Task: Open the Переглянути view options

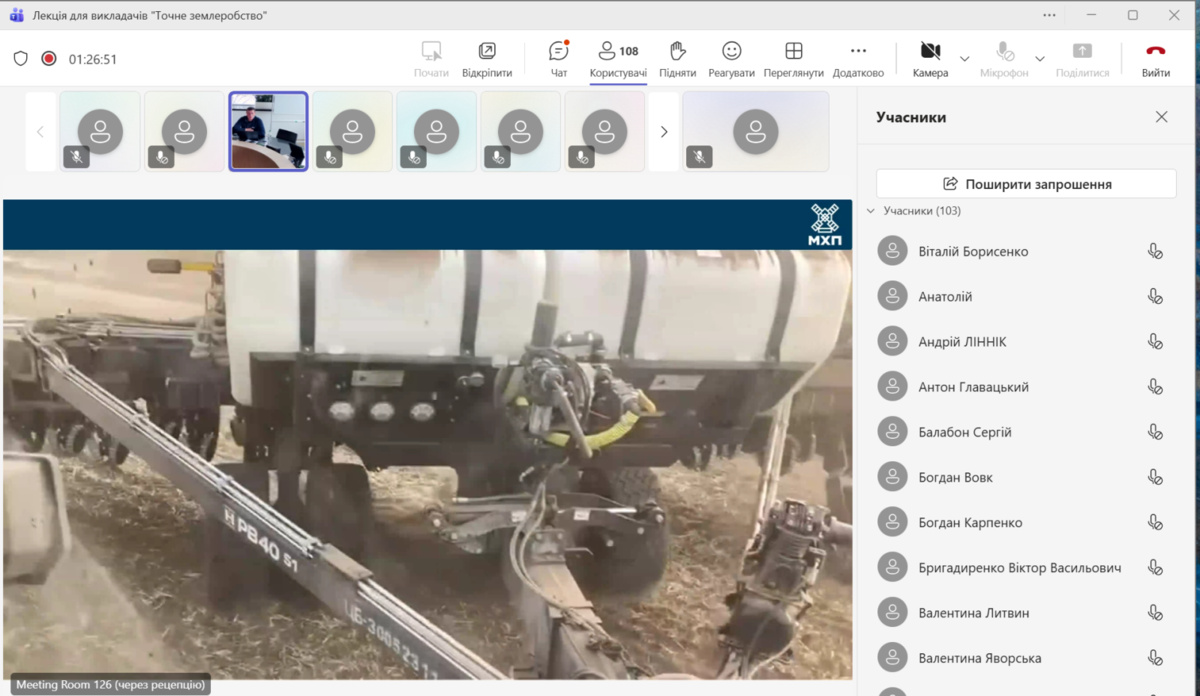Action: [793, 58]
